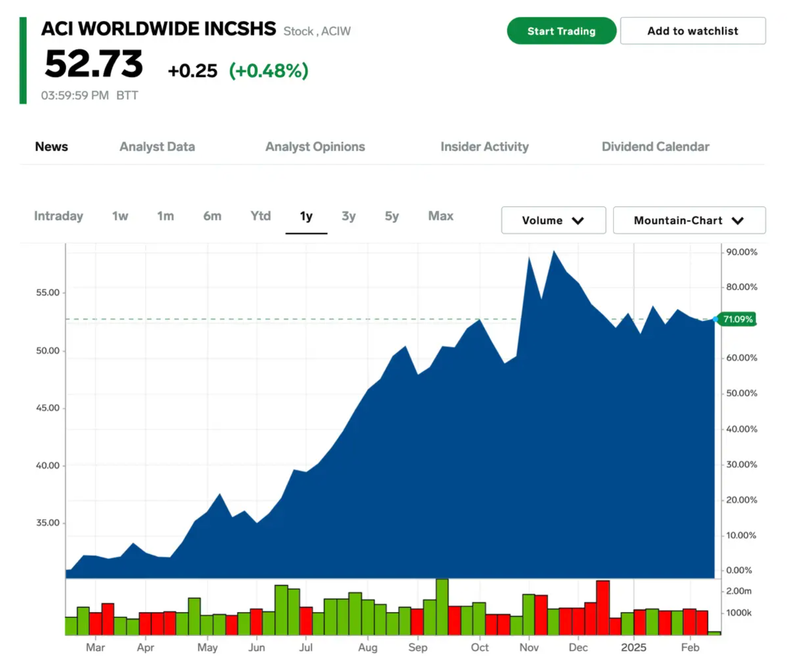The height and width of the screenshot is (667, 800).
Task: Switch to Analyst Data tab
Action: [x=157, y=147]
